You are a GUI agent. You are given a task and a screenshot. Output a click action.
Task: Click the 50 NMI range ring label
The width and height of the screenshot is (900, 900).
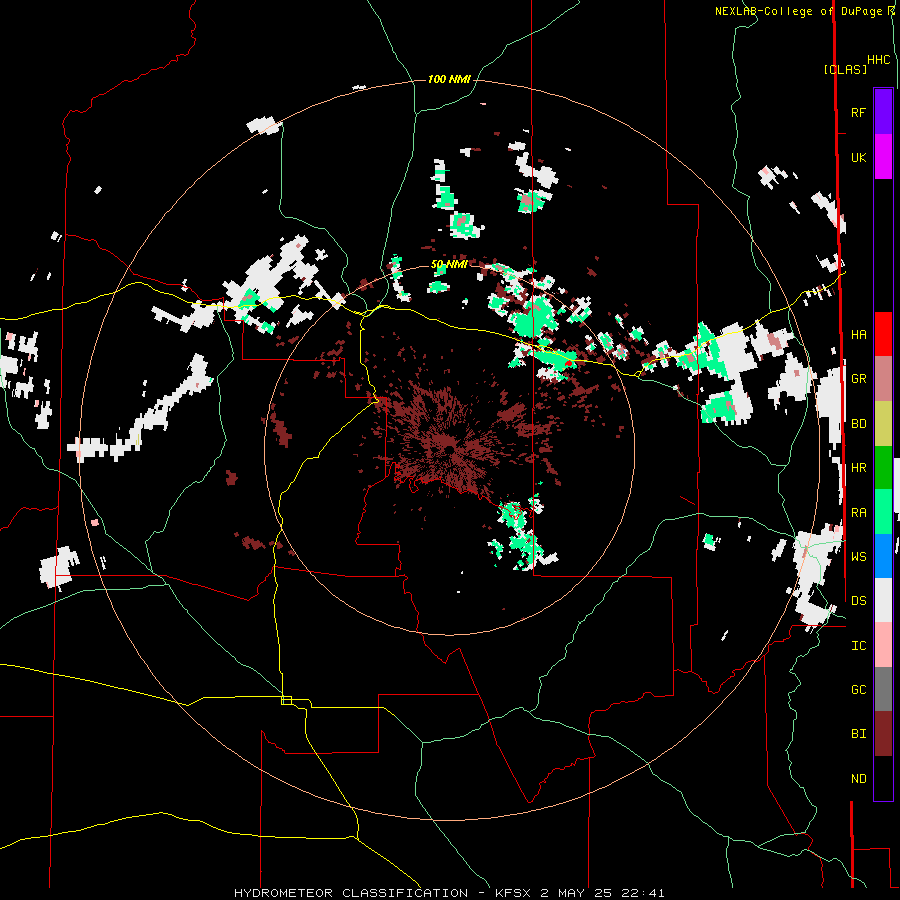click(449, 265)
